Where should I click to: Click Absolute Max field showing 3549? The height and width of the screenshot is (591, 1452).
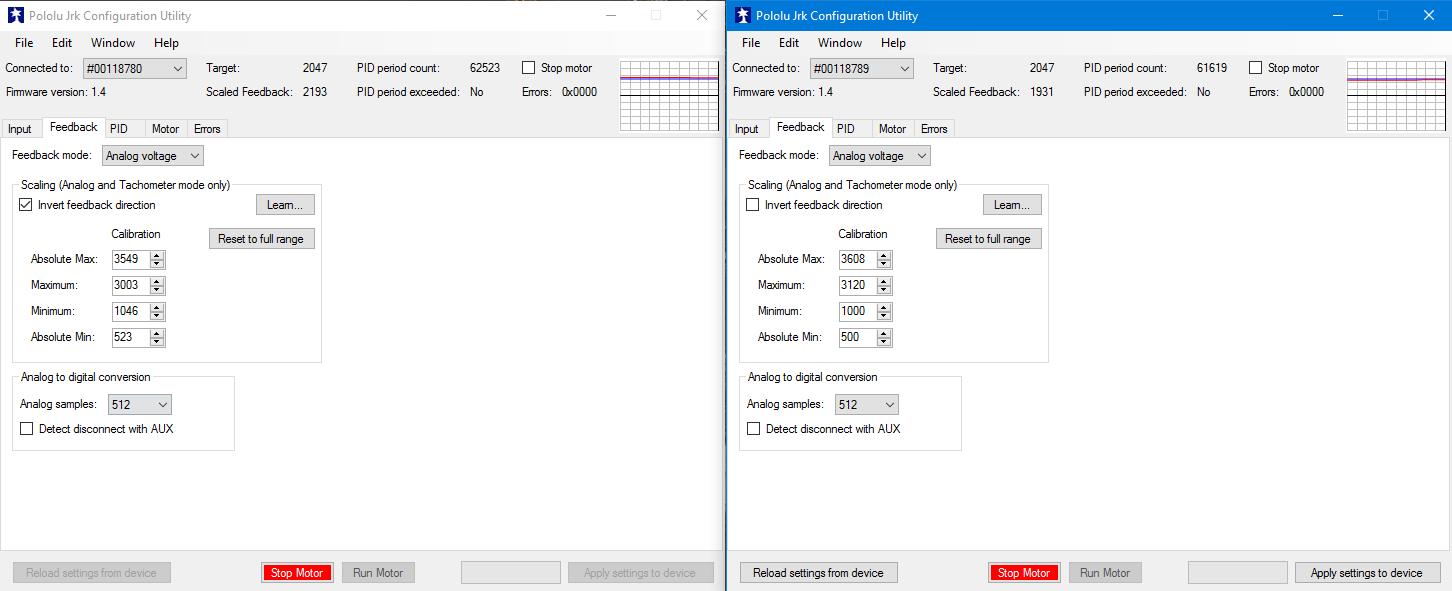[131, 259]
